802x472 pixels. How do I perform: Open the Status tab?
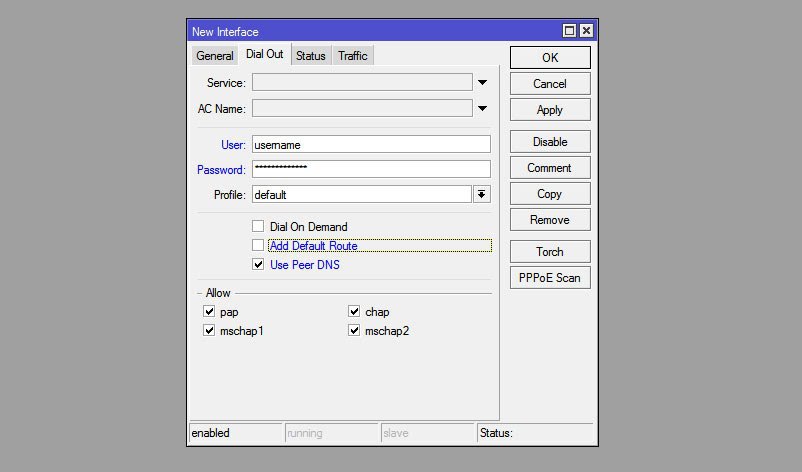[311, 56]
